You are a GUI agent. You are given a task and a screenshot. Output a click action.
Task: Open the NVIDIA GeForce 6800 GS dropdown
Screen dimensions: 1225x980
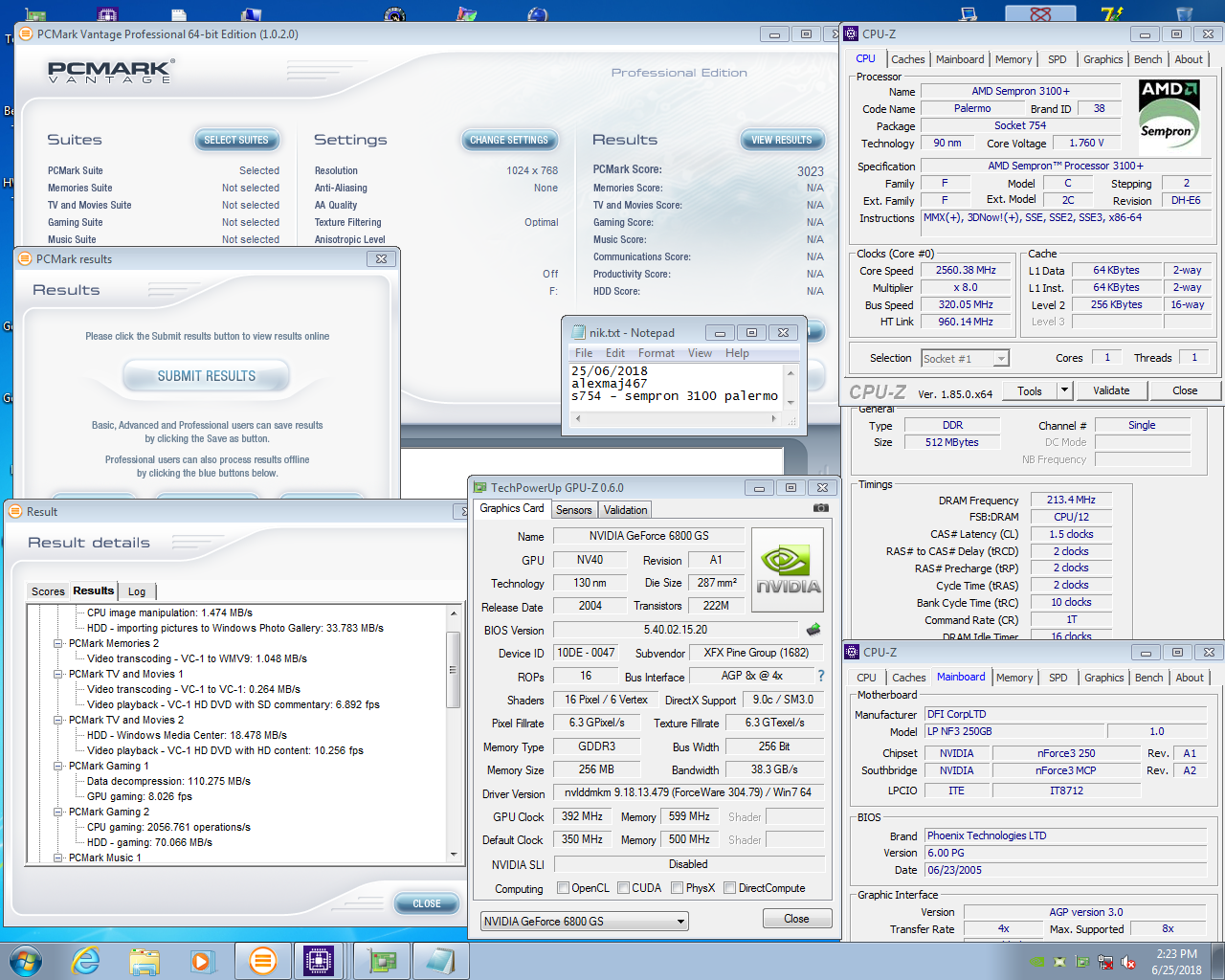[x=584, y=922]
